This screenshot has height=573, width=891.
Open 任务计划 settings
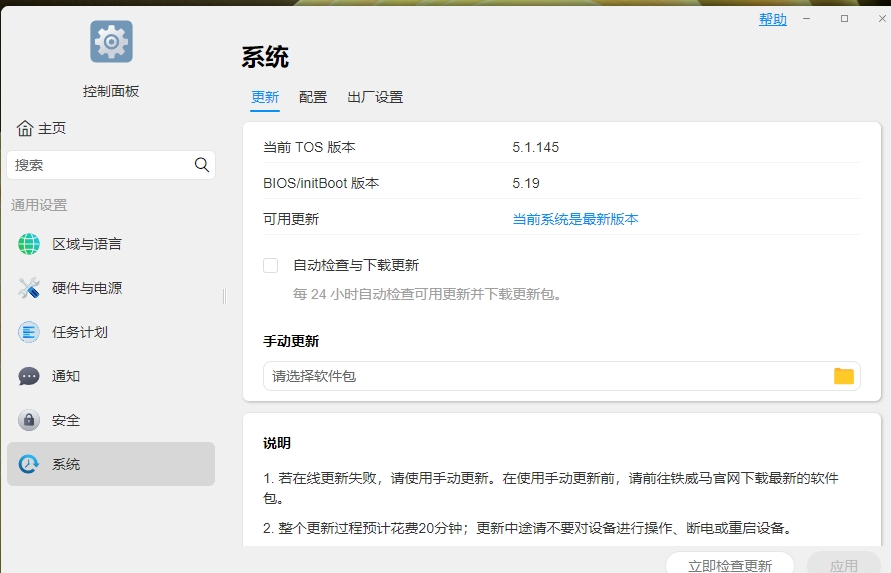tap(111, 332)
